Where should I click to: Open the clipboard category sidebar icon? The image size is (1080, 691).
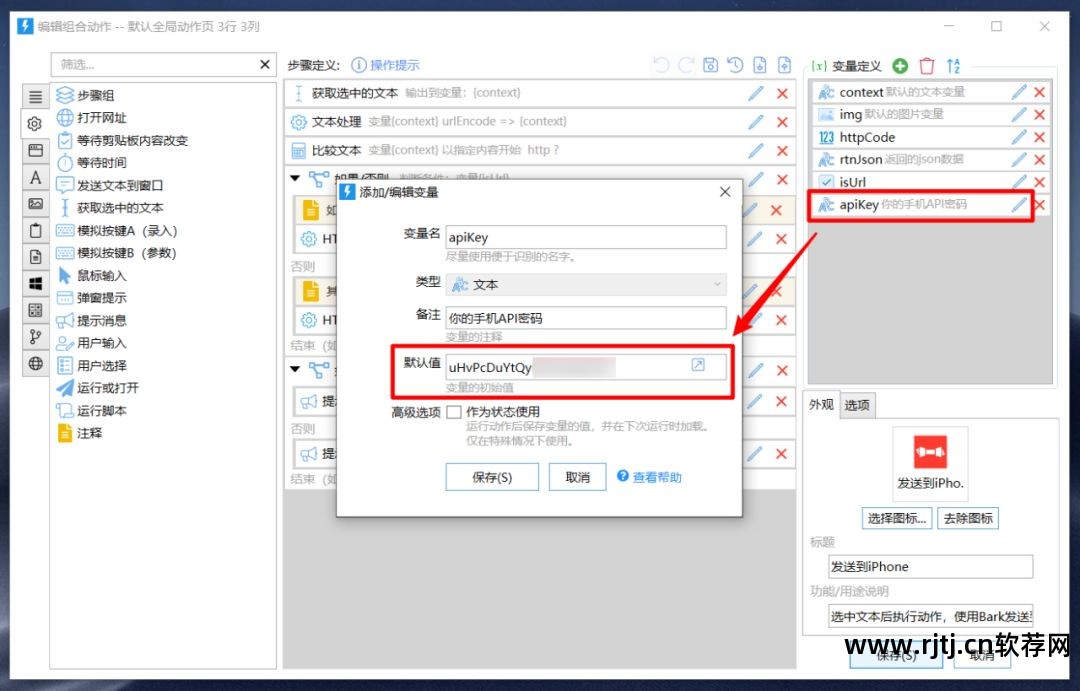pyautogui.click(x=35, y=230)
